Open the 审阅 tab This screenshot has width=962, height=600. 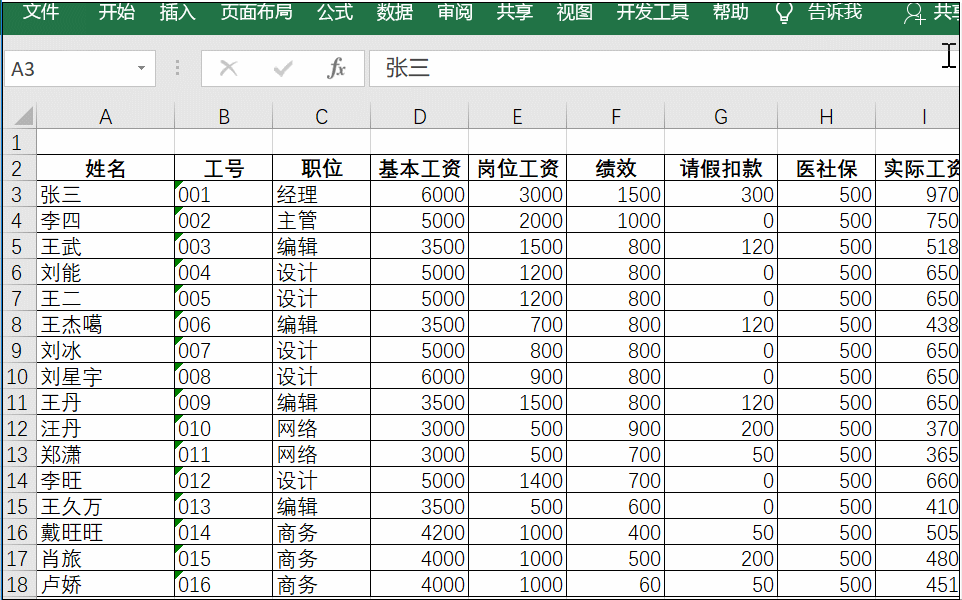click(x=454, y=13)
